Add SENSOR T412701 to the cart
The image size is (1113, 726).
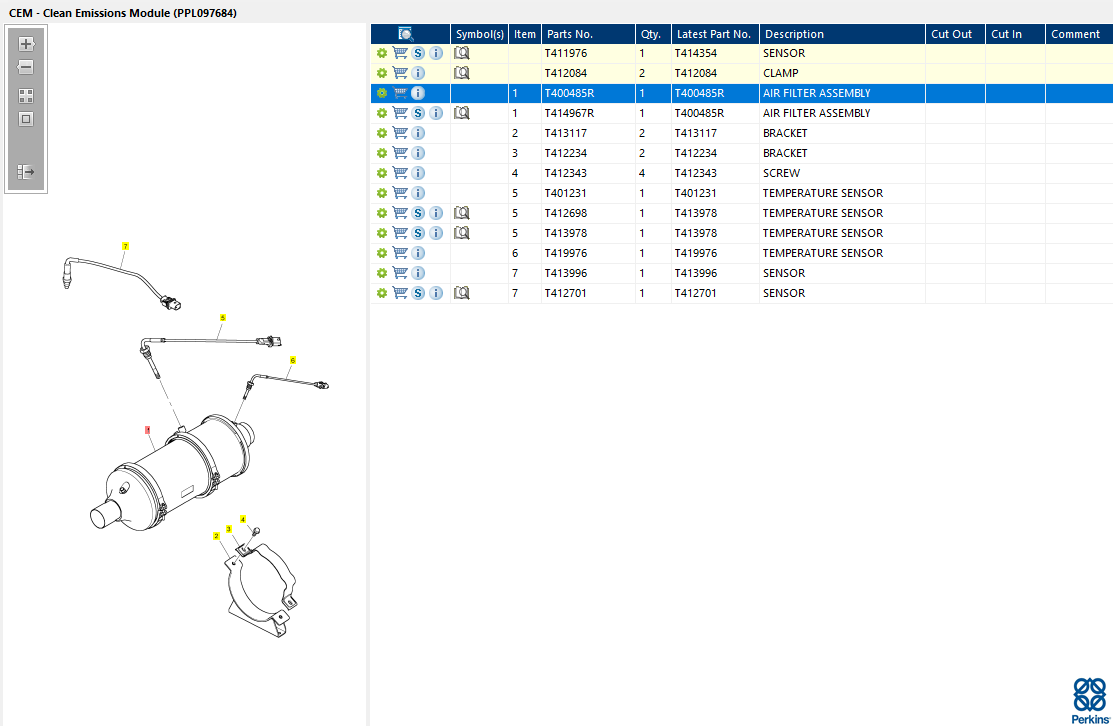[x=400, y=293]
